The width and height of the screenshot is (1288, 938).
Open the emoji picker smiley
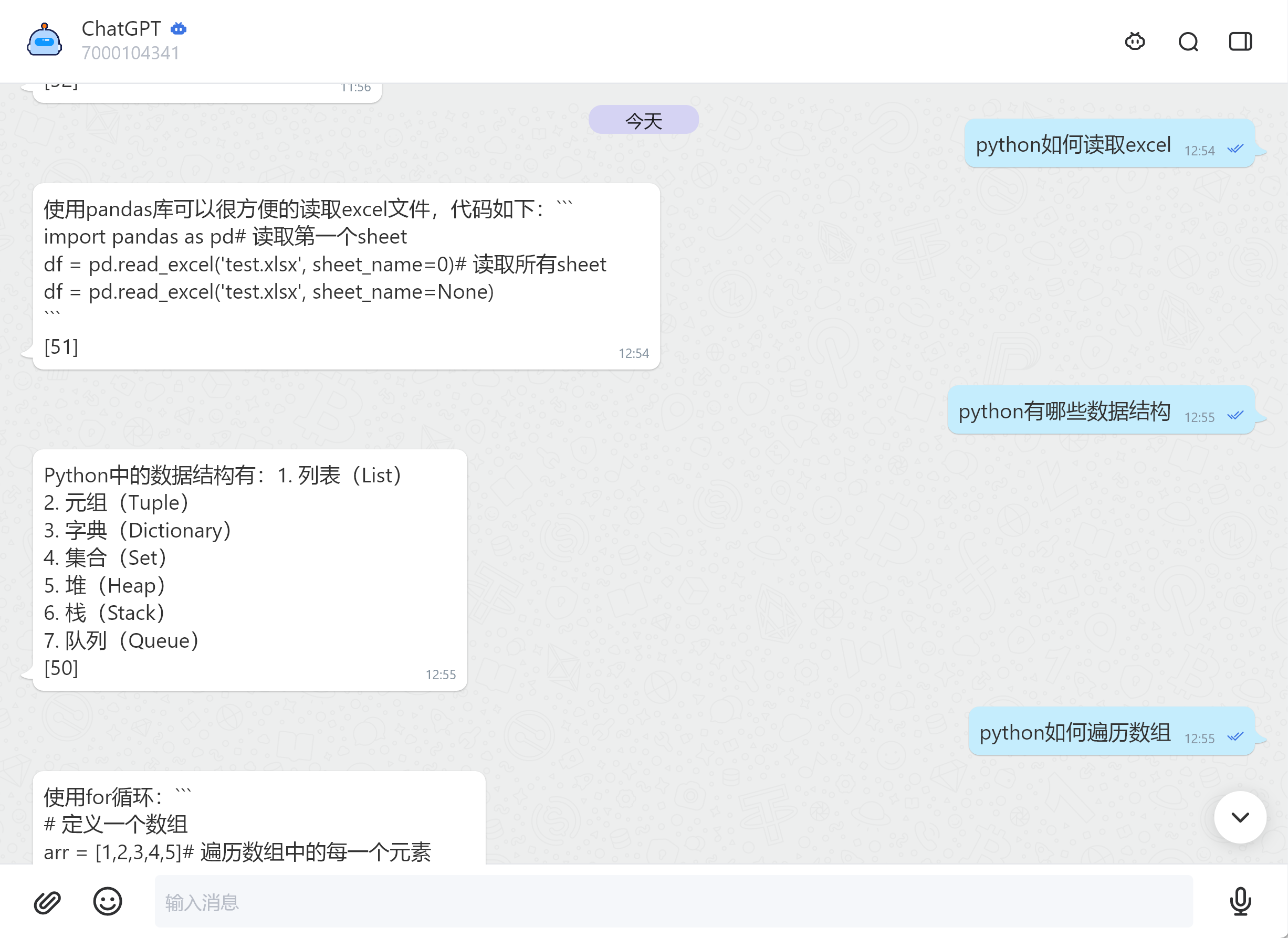tap(107, 901)
